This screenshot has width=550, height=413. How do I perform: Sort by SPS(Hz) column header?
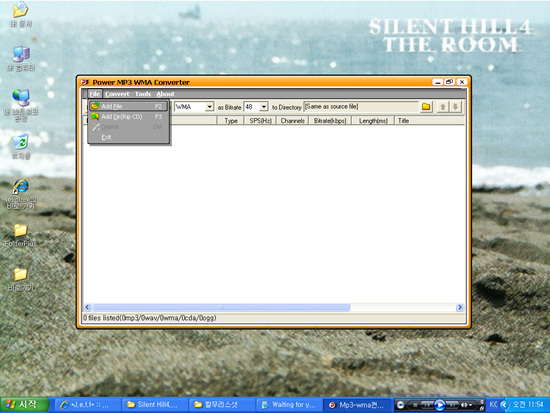(260, 121)
